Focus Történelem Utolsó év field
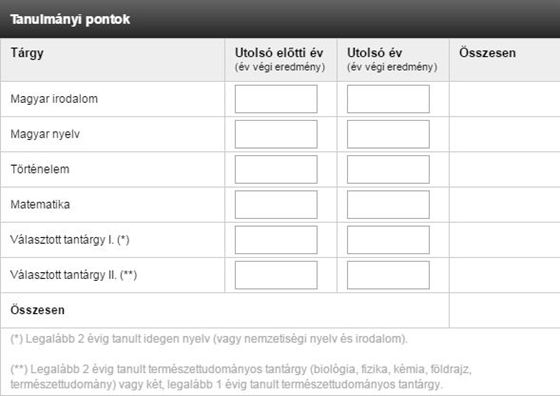This screenshot has width=560, height=396. coord(388,169)
